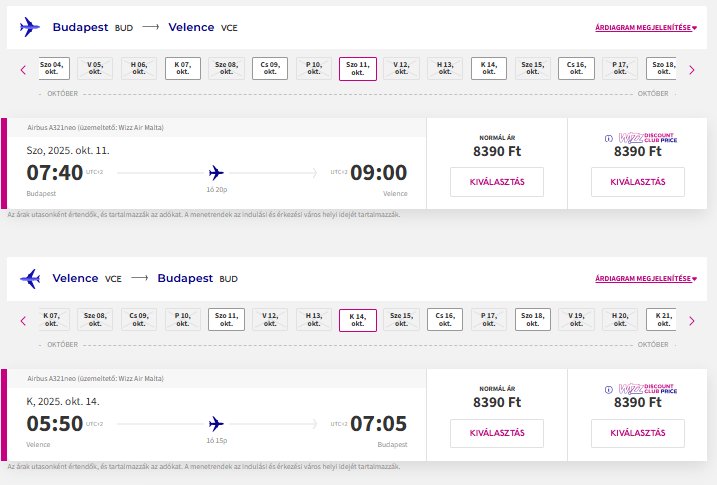Show later outbound dates with right arrow

click(691, 69)
